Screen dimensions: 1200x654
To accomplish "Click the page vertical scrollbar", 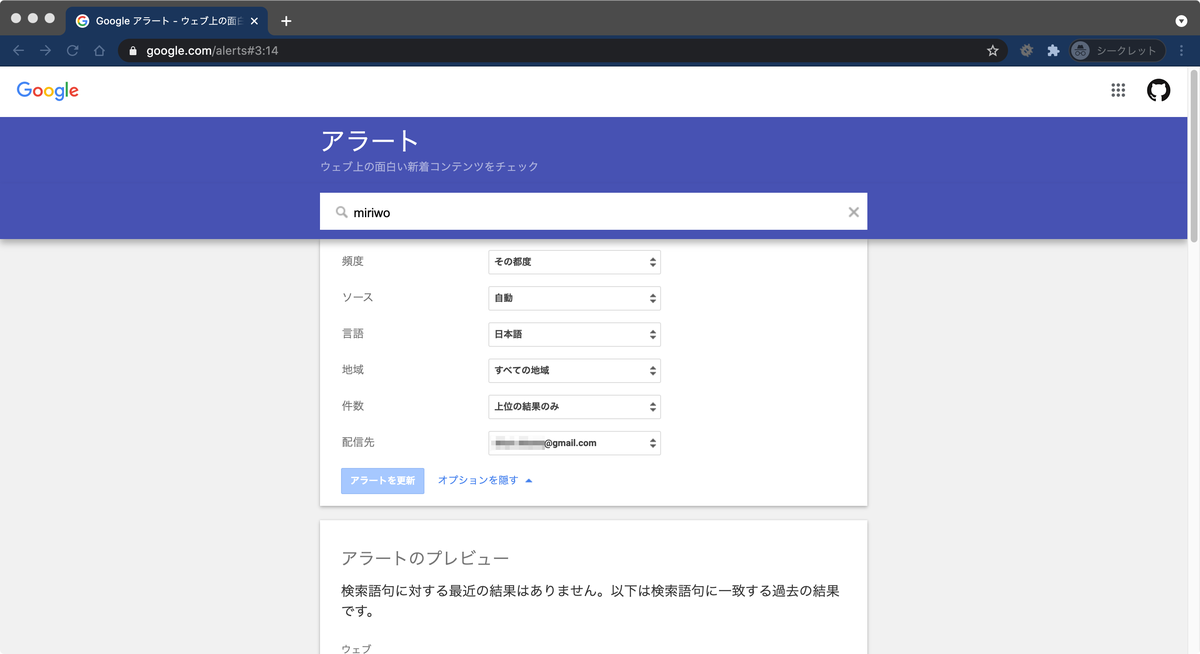I will tap(1194, 155).
